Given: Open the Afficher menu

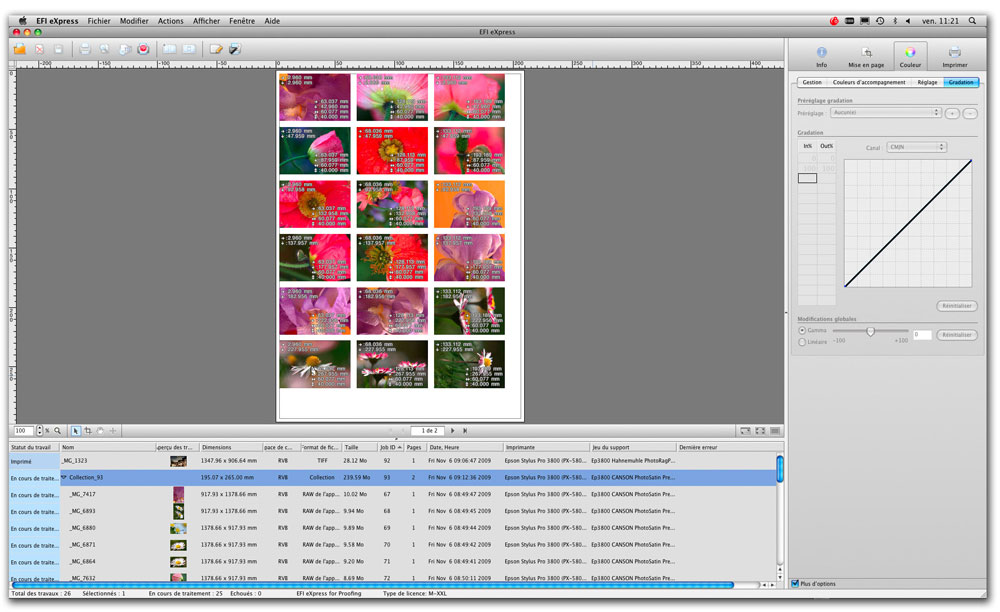Looking at the screenshot, I should [x=207, y=21].
